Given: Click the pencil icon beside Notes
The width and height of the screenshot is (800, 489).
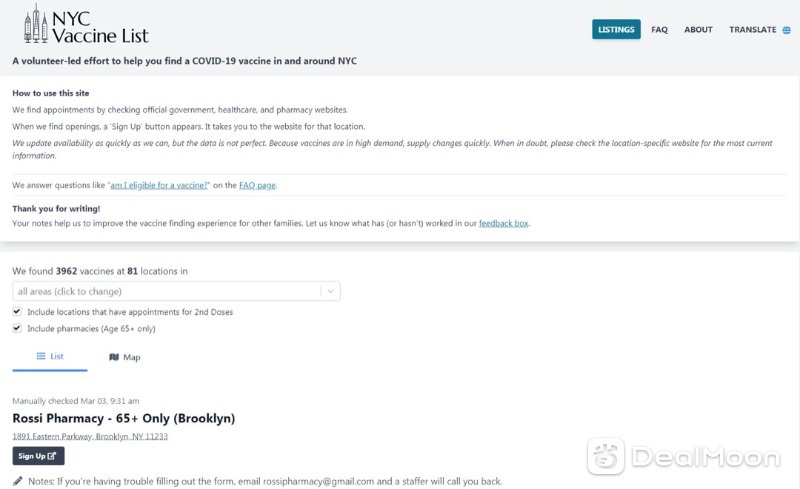Looking at the screenshot, I should pos(18,481).
